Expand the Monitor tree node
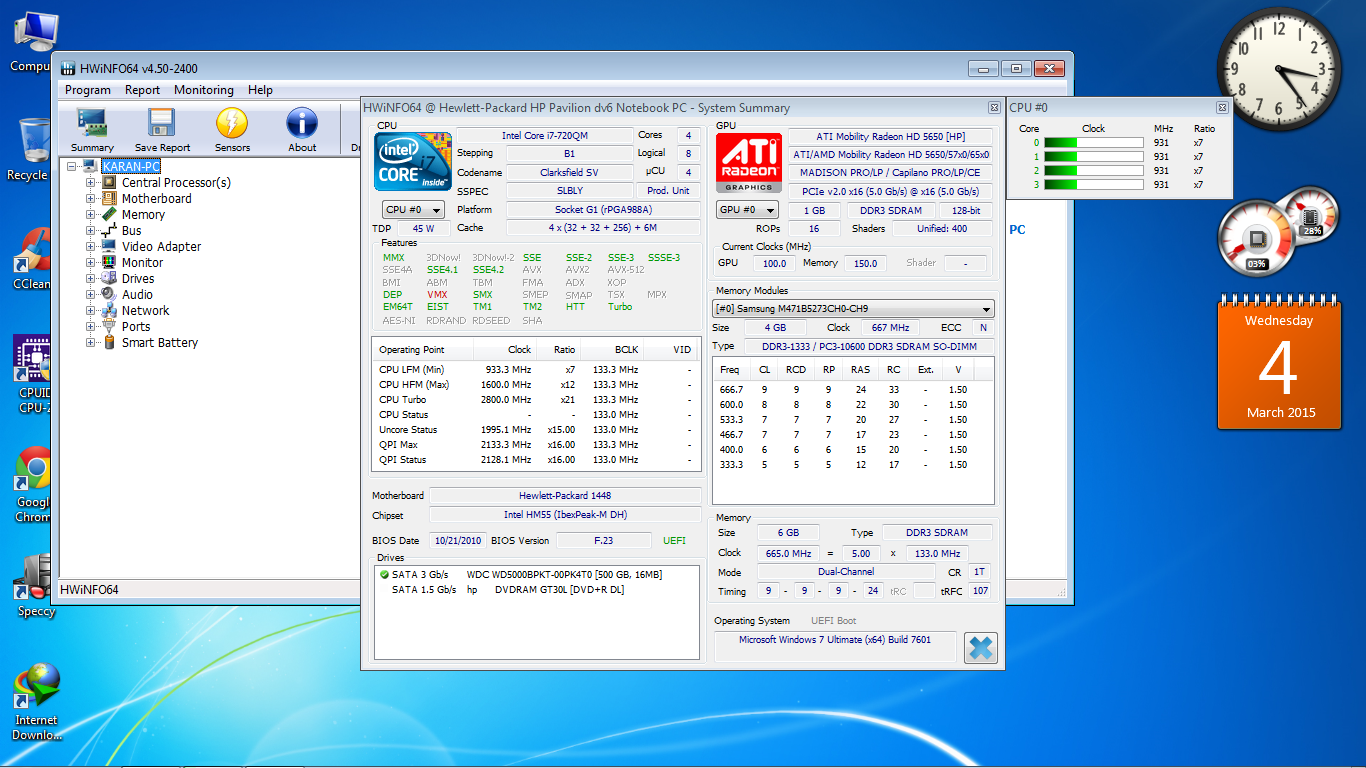The width and height of the screenshot is (1366, 768). click(x=91, y=263)
